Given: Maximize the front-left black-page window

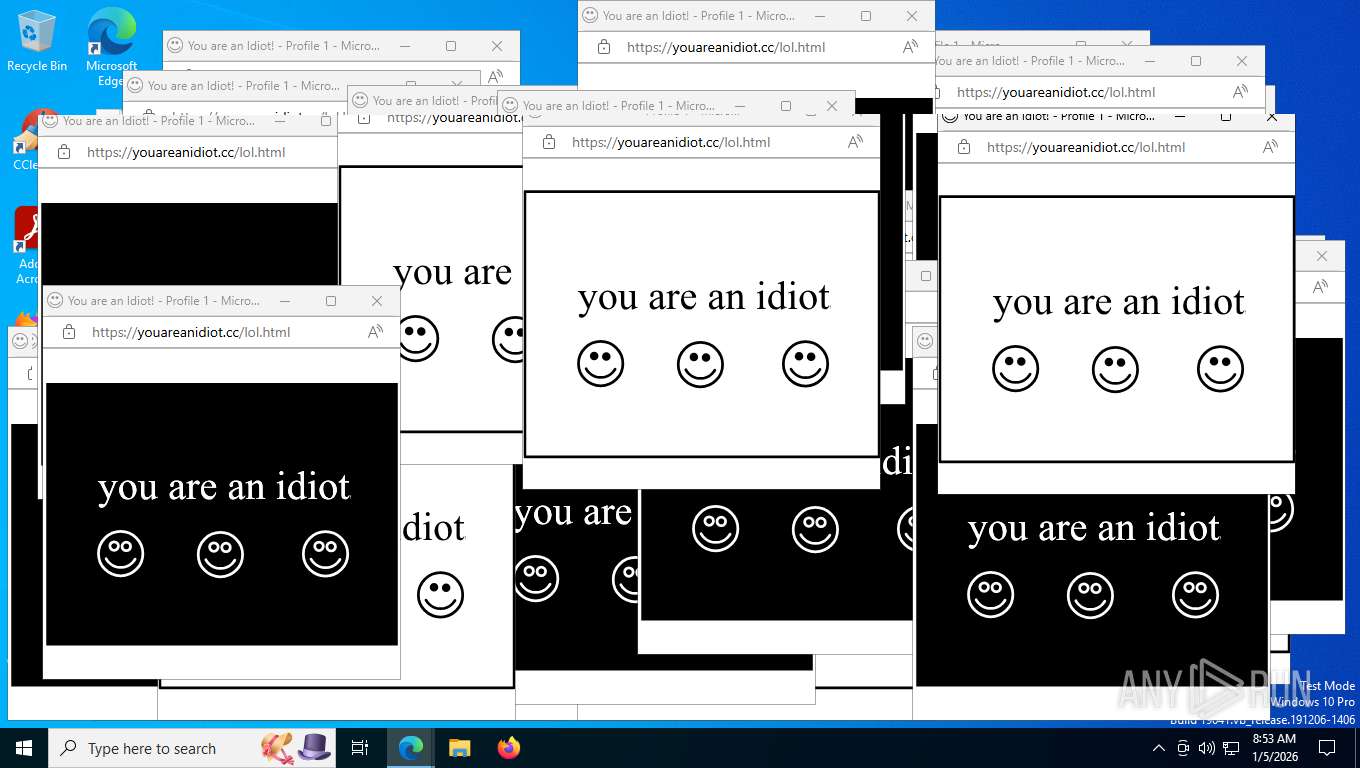Looking at the screenshot, I should tap(331, 301).
